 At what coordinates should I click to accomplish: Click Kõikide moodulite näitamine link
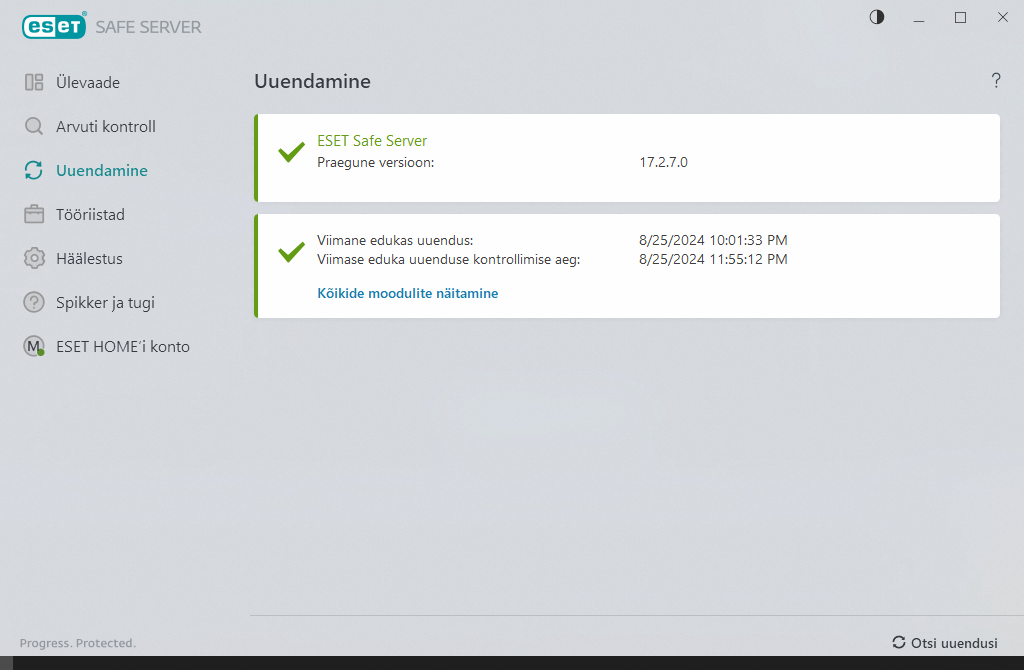(x=408, y=293)
